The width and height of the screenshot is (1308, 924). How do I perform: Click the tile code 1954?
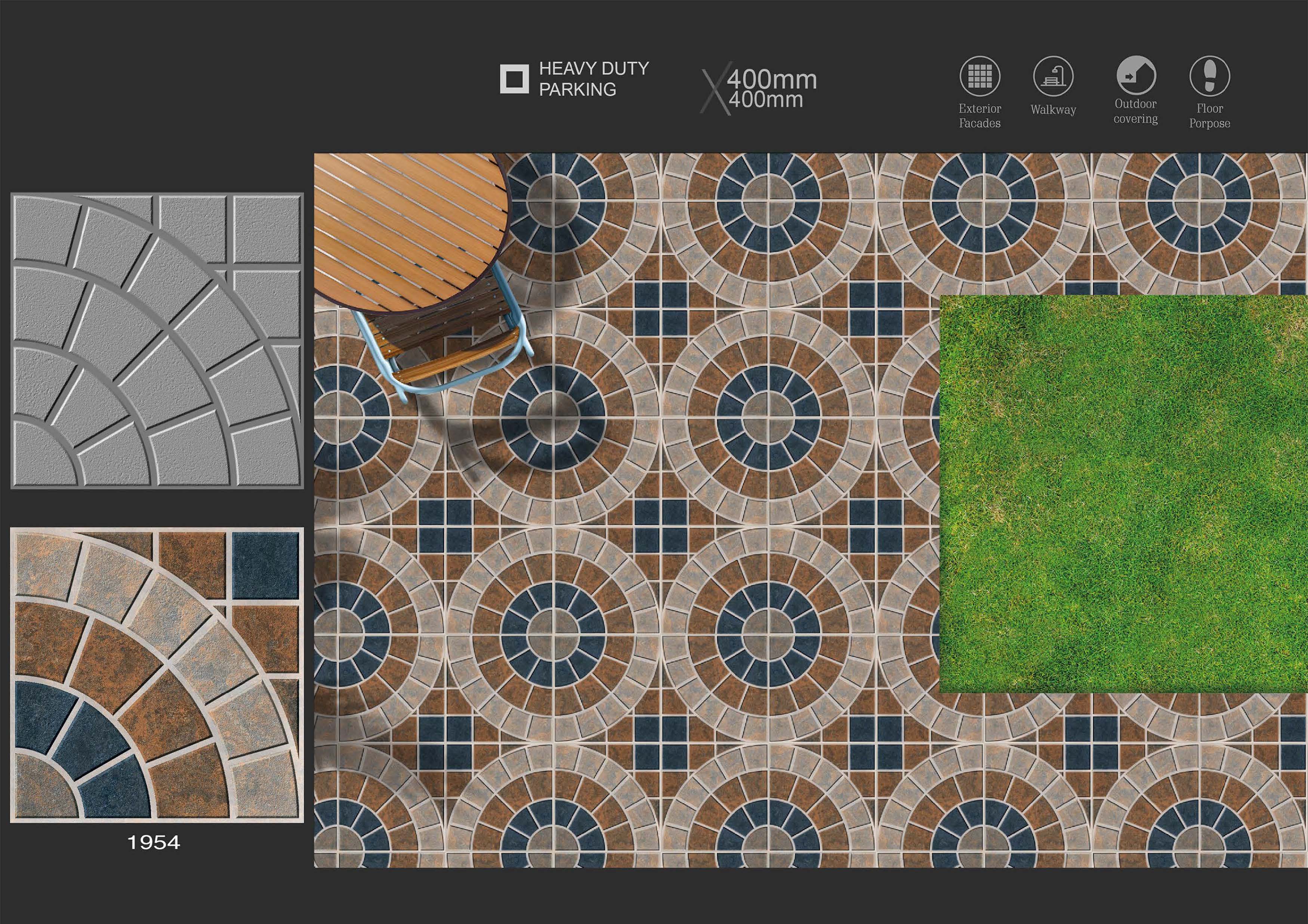(154, 843)
